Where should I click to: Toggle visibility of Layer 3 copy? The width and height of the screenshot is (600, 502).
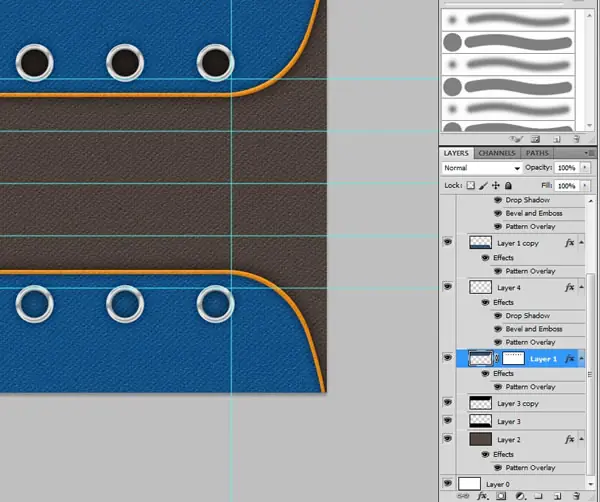click(447, 402)
